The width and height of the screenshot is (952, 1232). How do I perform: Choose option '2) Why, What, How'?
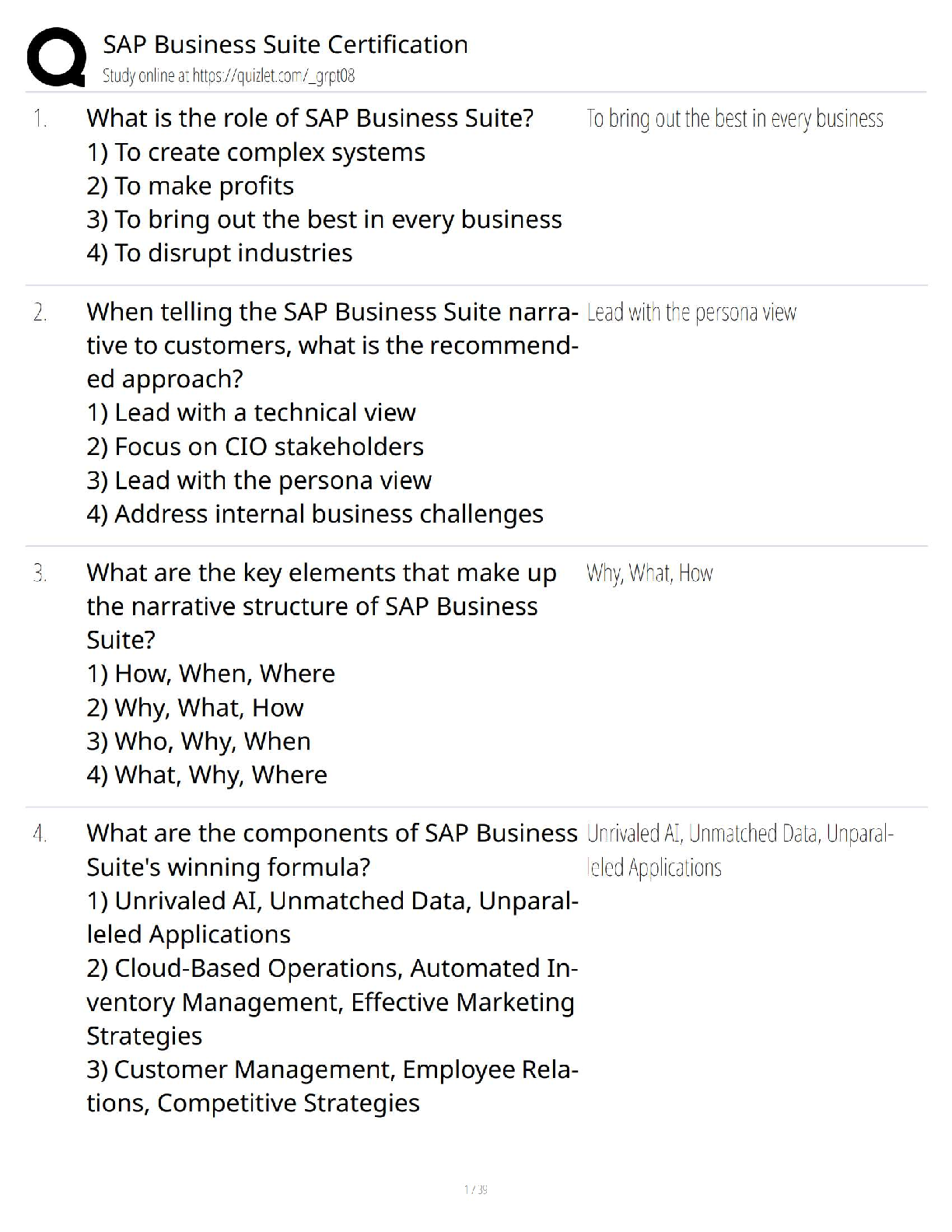point(195,708)
